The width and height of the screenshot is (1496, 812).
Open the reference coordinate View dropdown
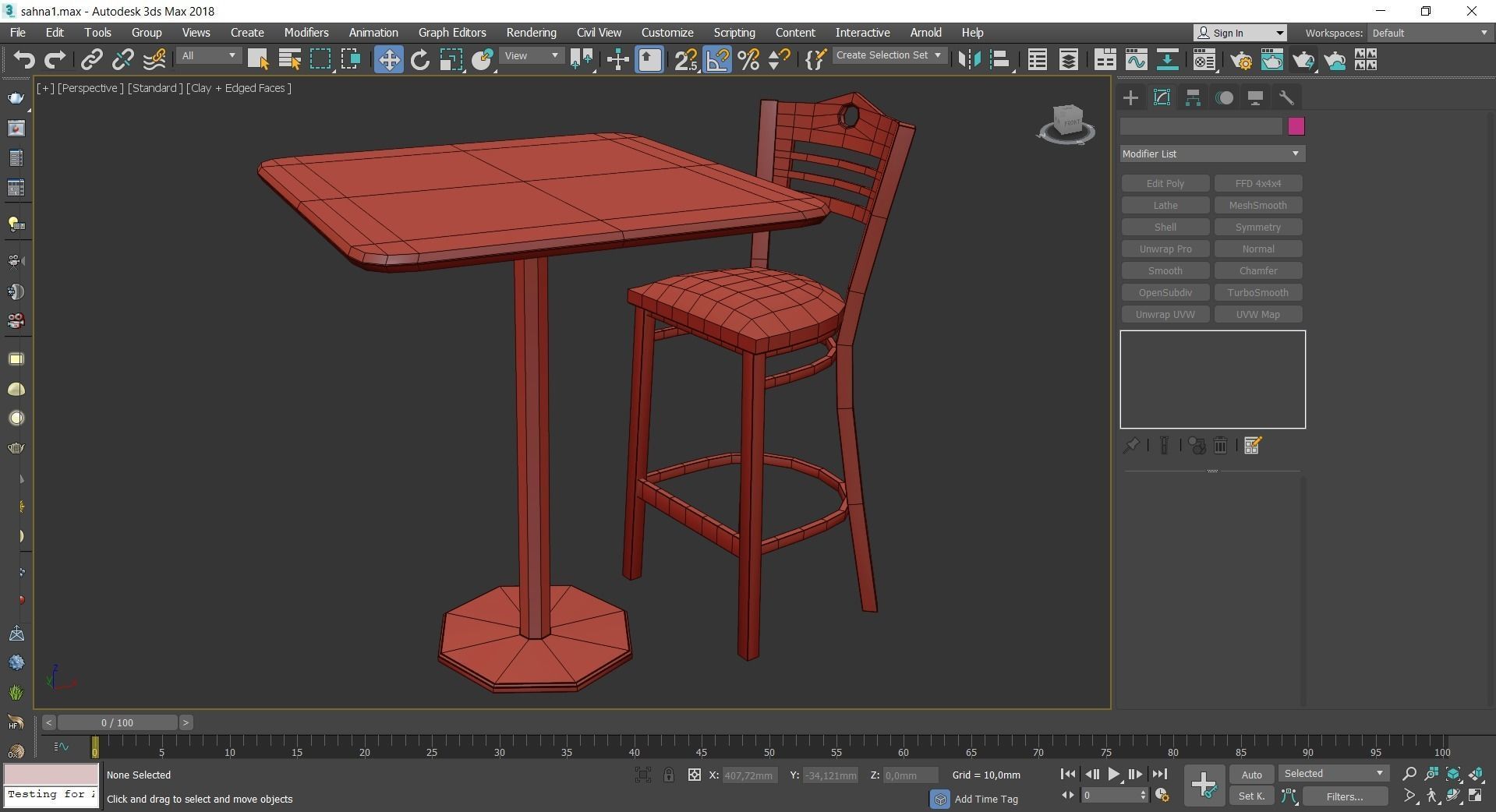pos(531,56)
